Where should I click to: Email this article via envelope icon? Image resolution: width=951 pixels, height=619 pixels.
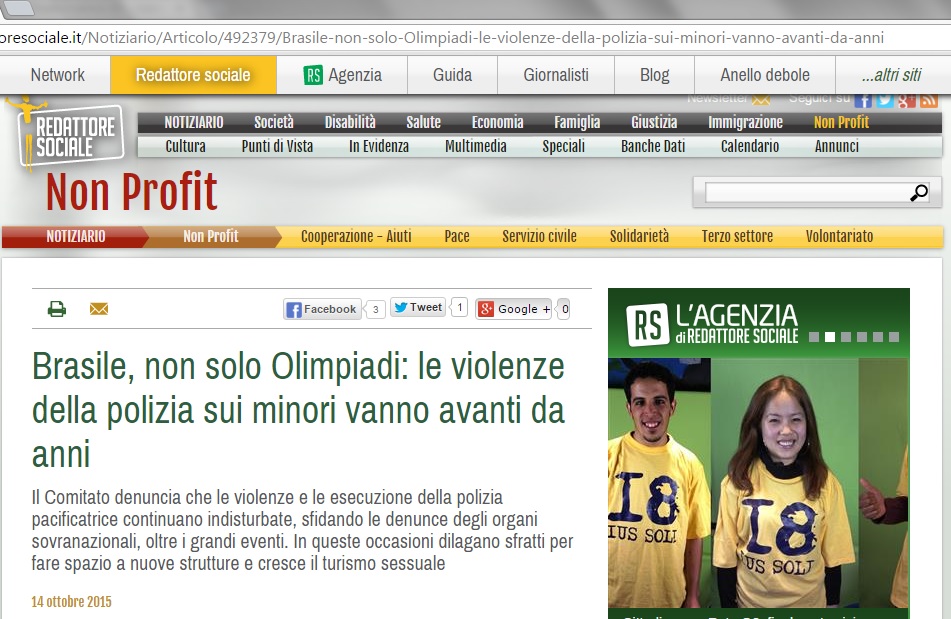click(x=98, y=309)
